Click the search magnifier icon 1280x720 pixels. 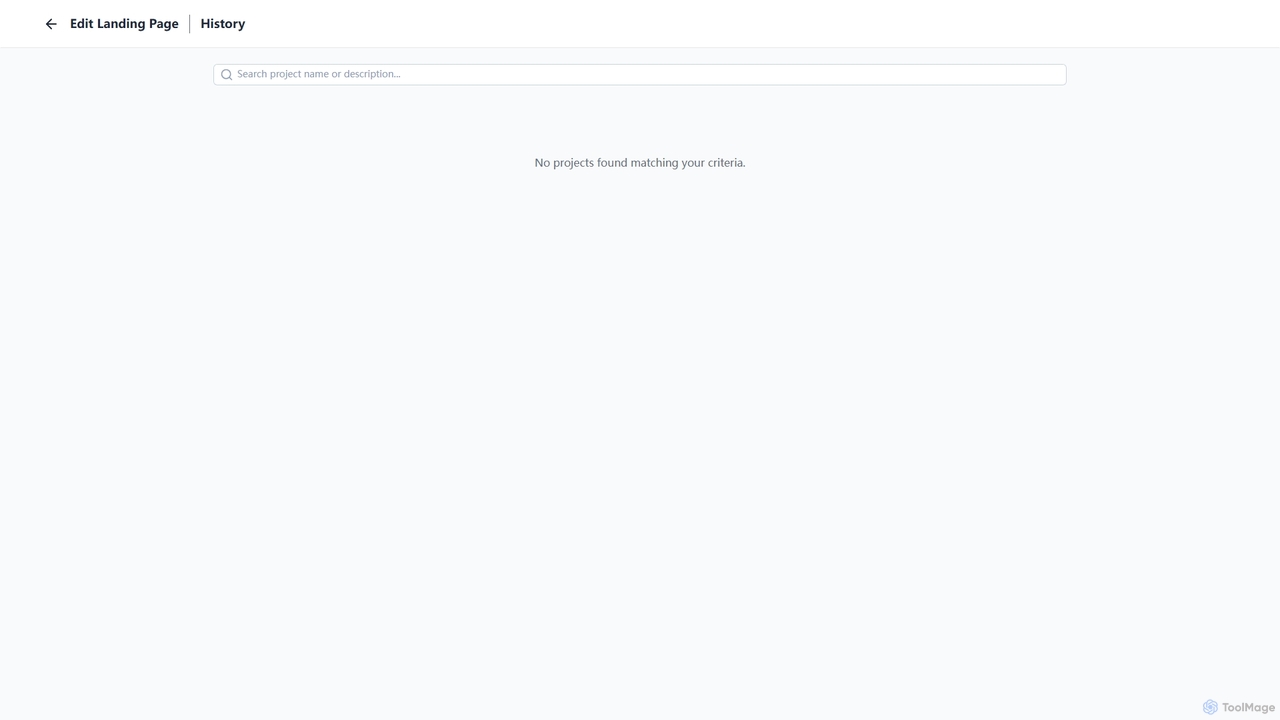pos(227,75)
